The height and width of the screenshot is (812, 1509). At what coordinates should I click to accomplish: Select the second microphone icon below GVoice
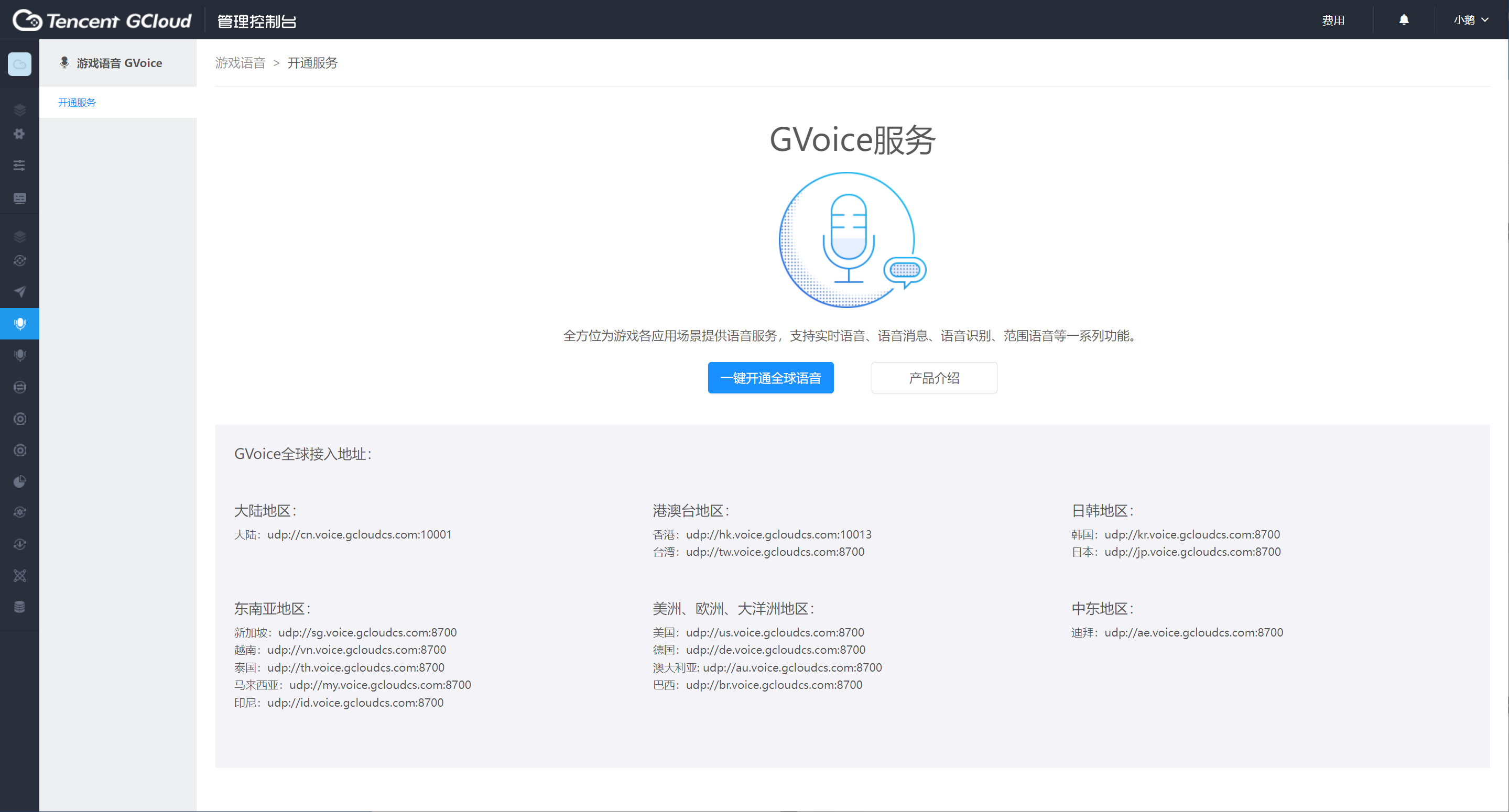[x=19, y=355]
